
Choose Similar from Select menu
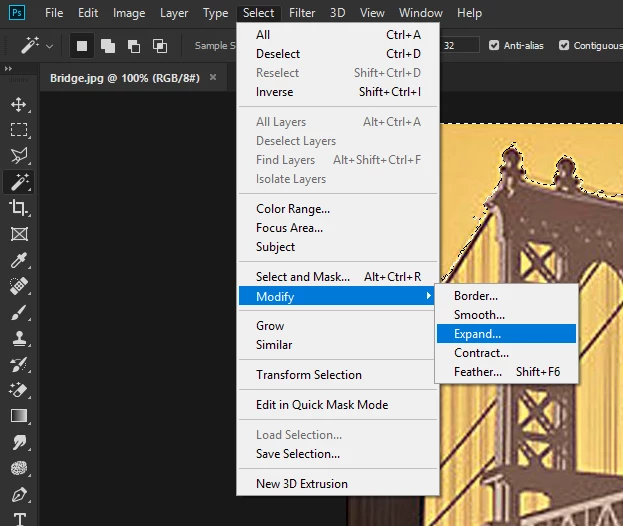pyautogui.click(x=339, y=345)
